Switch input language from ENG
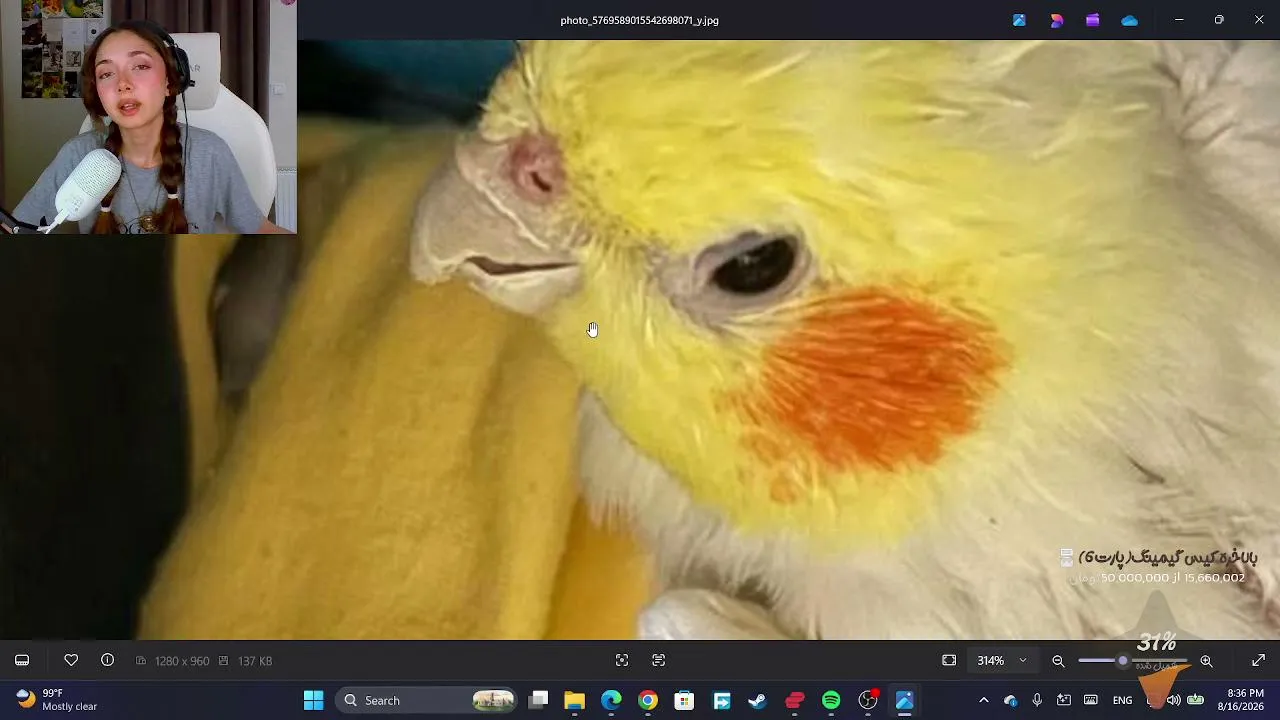 click(1123, 700)
